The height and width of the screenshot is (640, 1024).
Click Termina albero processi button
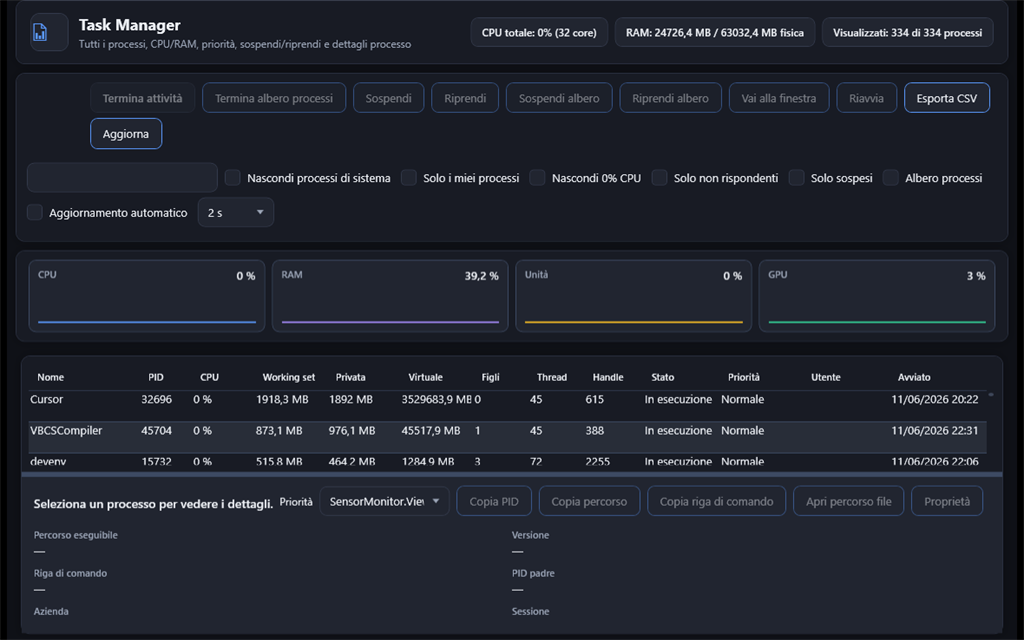274,98
